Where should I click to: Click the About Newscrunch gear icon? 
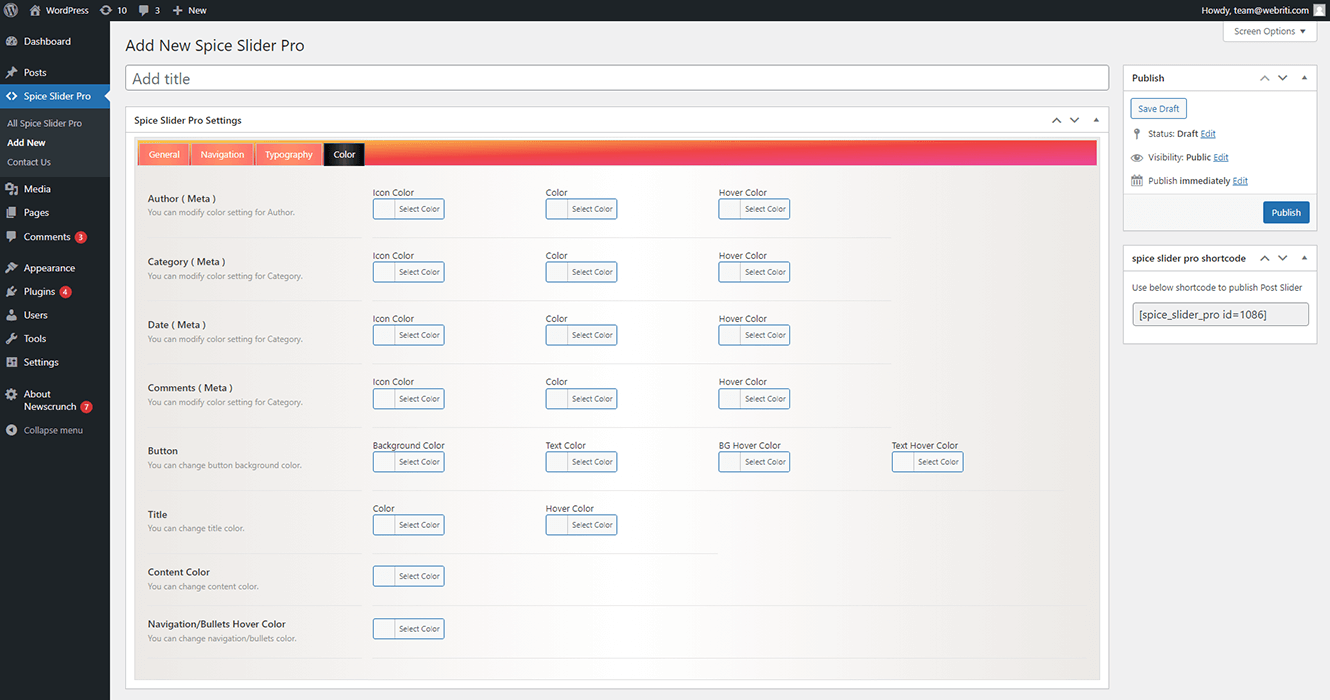tap(12, 394)
